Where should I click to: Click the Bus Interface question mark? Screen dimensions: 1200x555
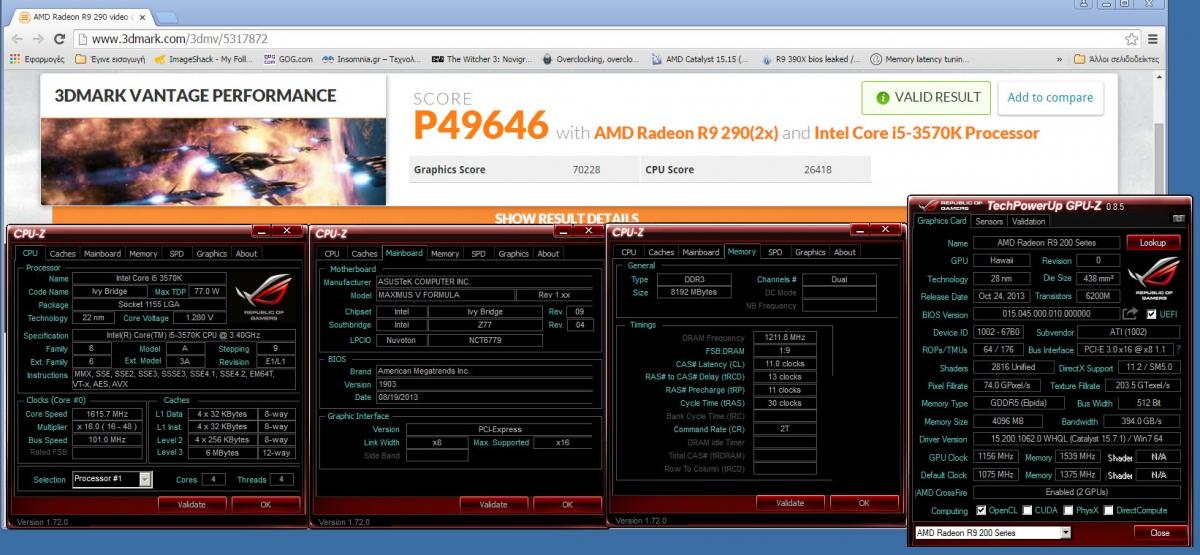1178,349
